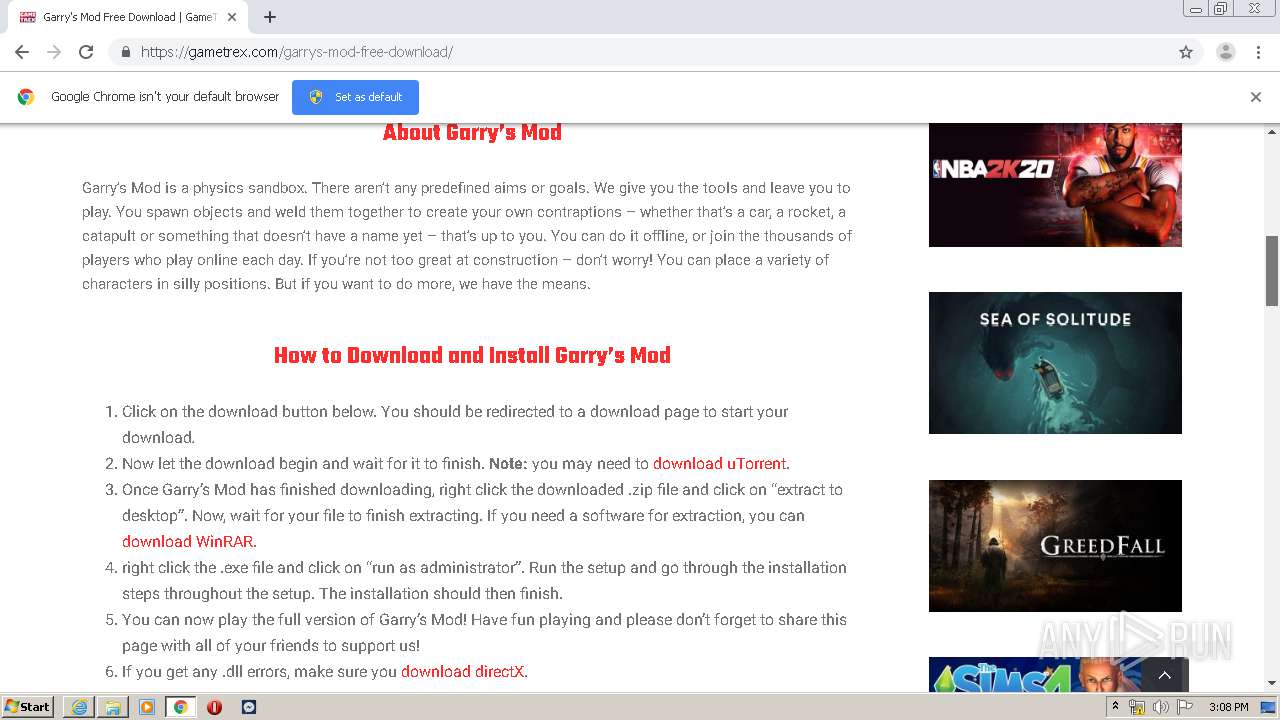Follow the download directX link
This screenshot has height=720, width=1280.
462,672
